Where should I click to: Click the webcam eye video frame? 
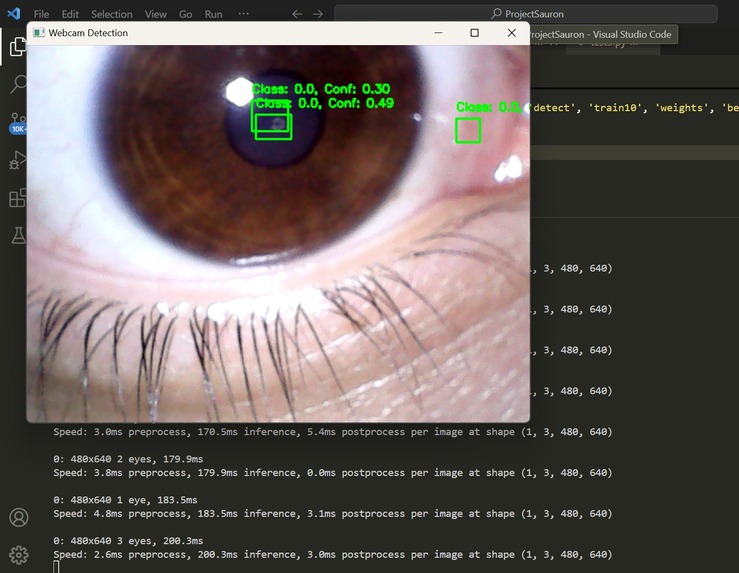[x=278, y=233]
